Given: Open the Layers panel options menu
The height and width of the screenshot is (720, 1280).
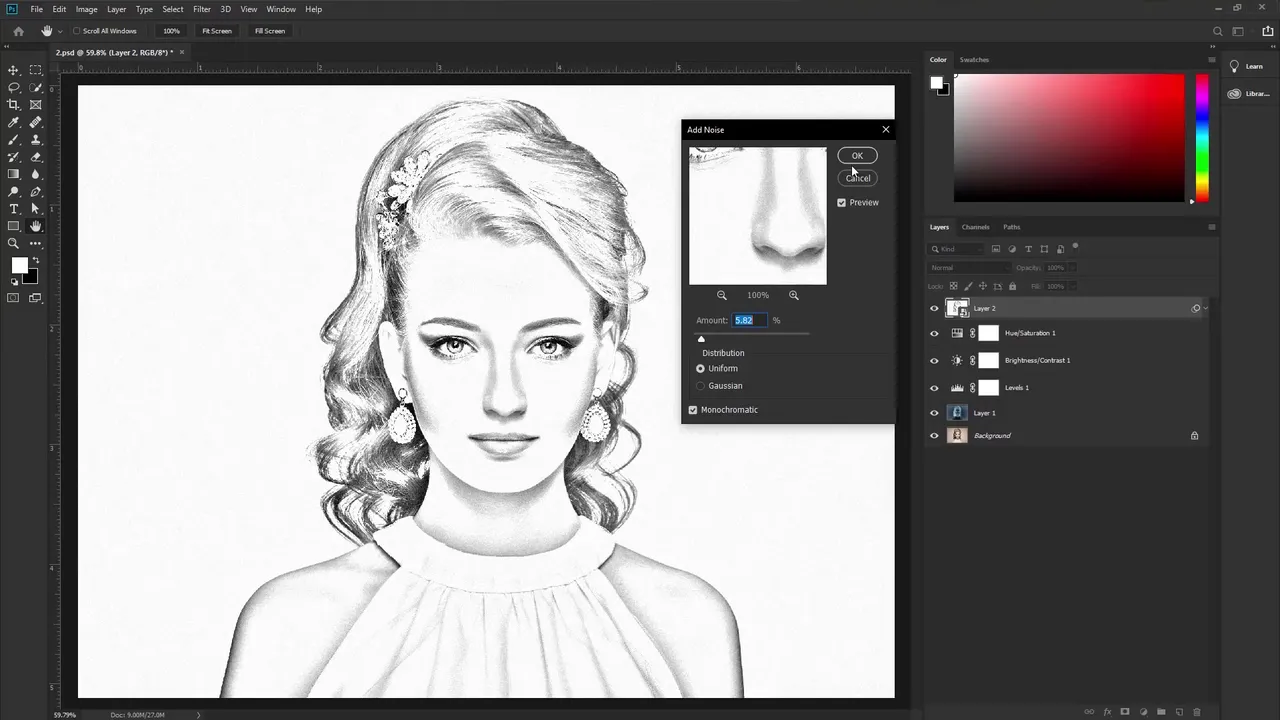Looking at the screenshot, I should click(1212, 227).
